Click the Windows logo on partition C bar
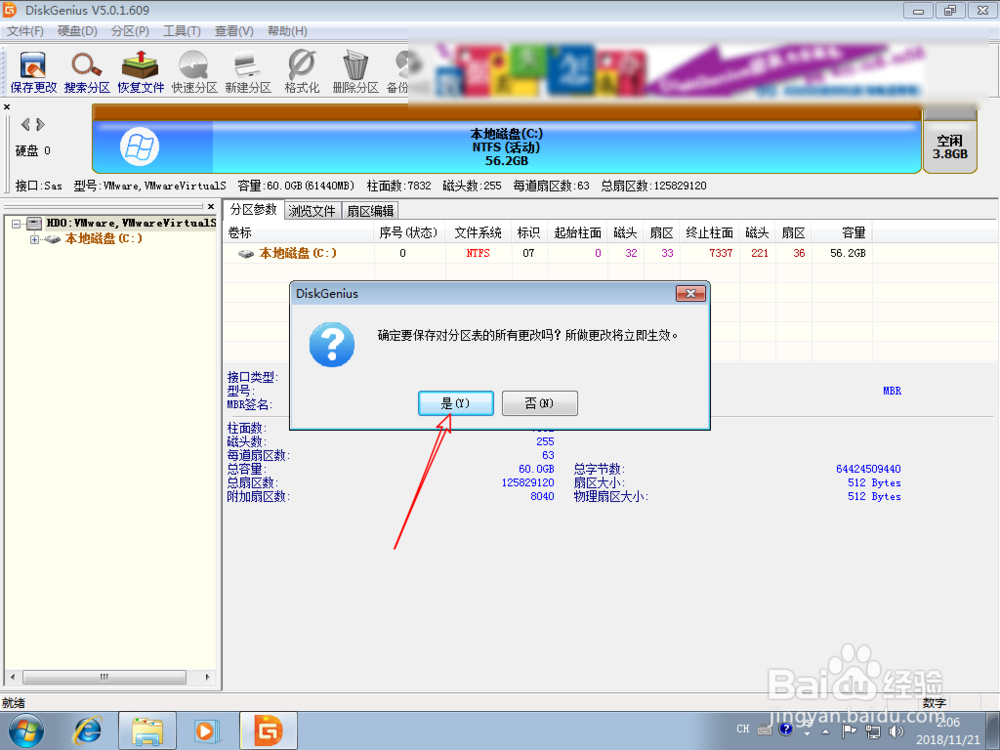 [139, 147]
